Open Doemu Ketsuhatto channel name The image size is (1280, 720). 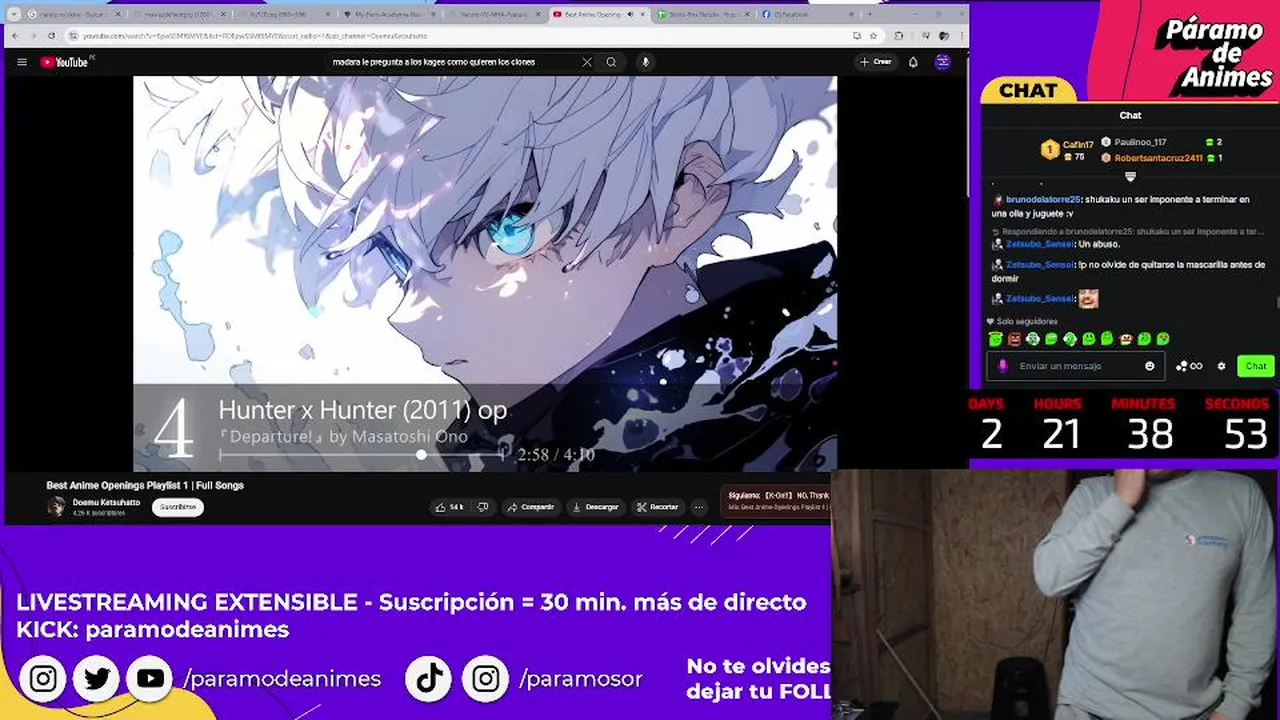click(x=106, y=502)
